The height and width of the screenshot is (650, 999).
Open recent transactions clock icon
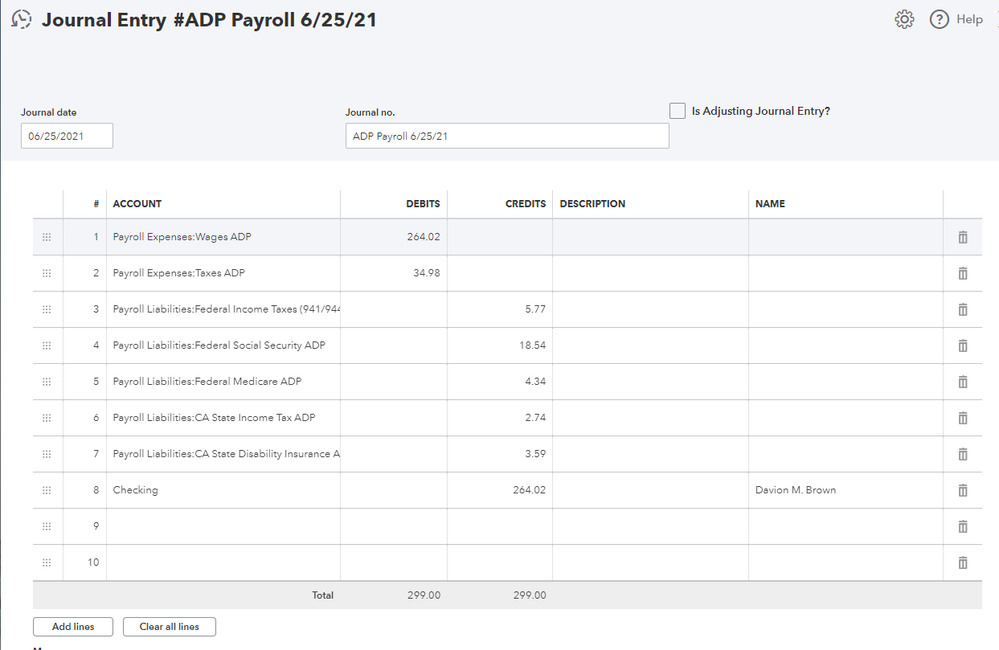21,19
